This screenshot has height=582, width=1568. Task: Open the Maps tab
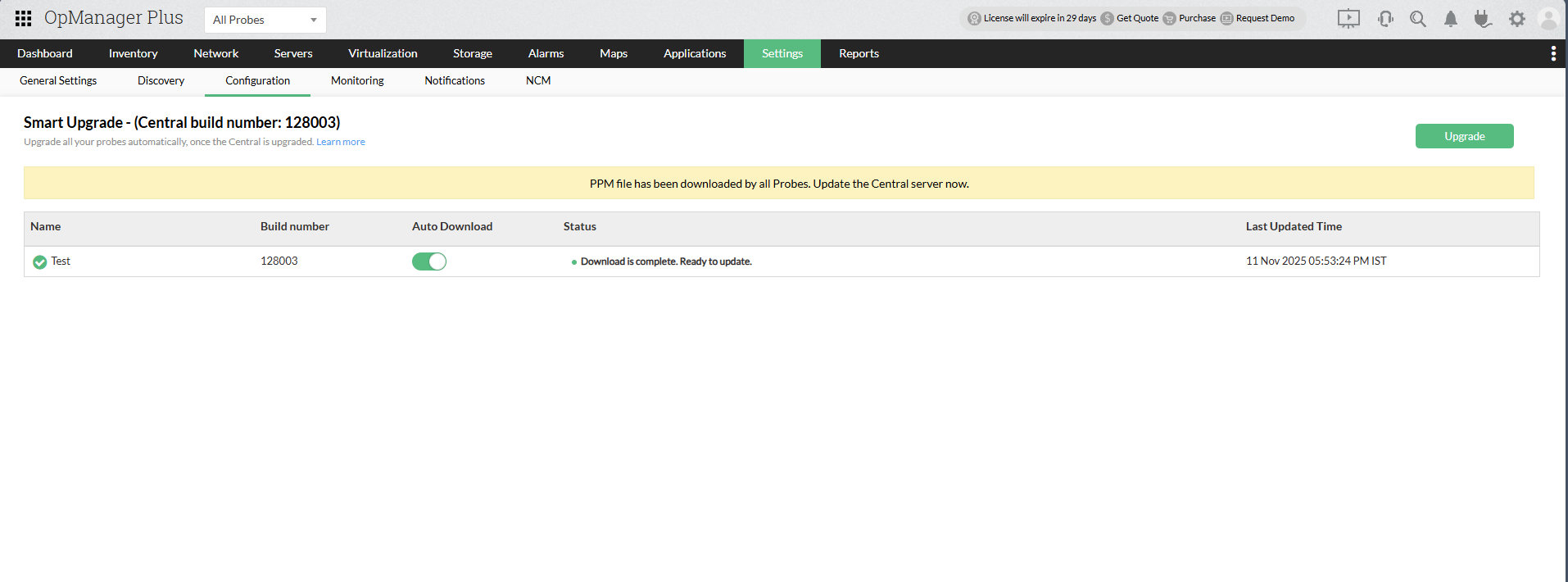pyautogui.click(x=614, y=53)
